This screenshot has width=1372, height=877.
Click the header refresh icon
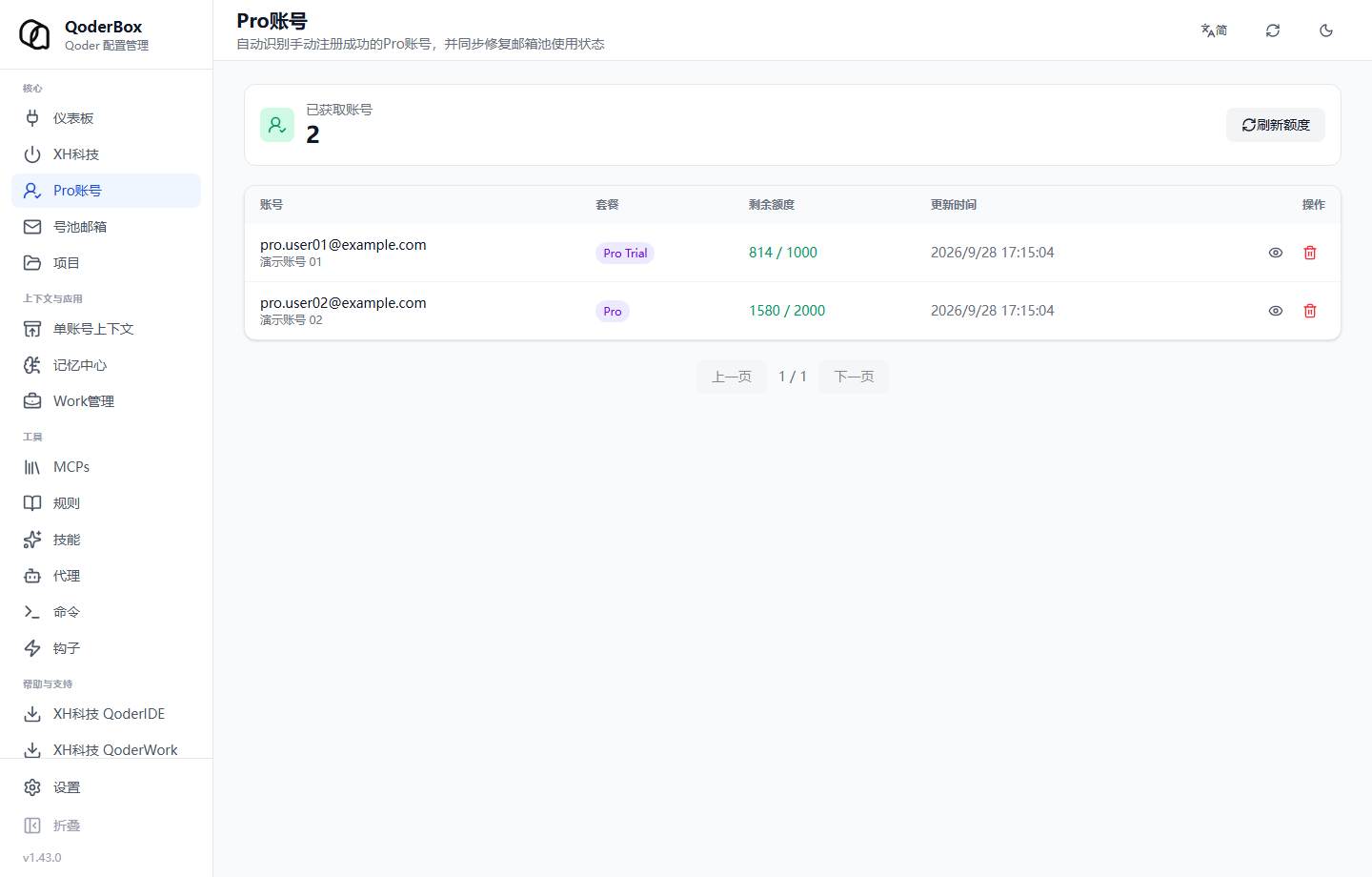(1273, 31)
